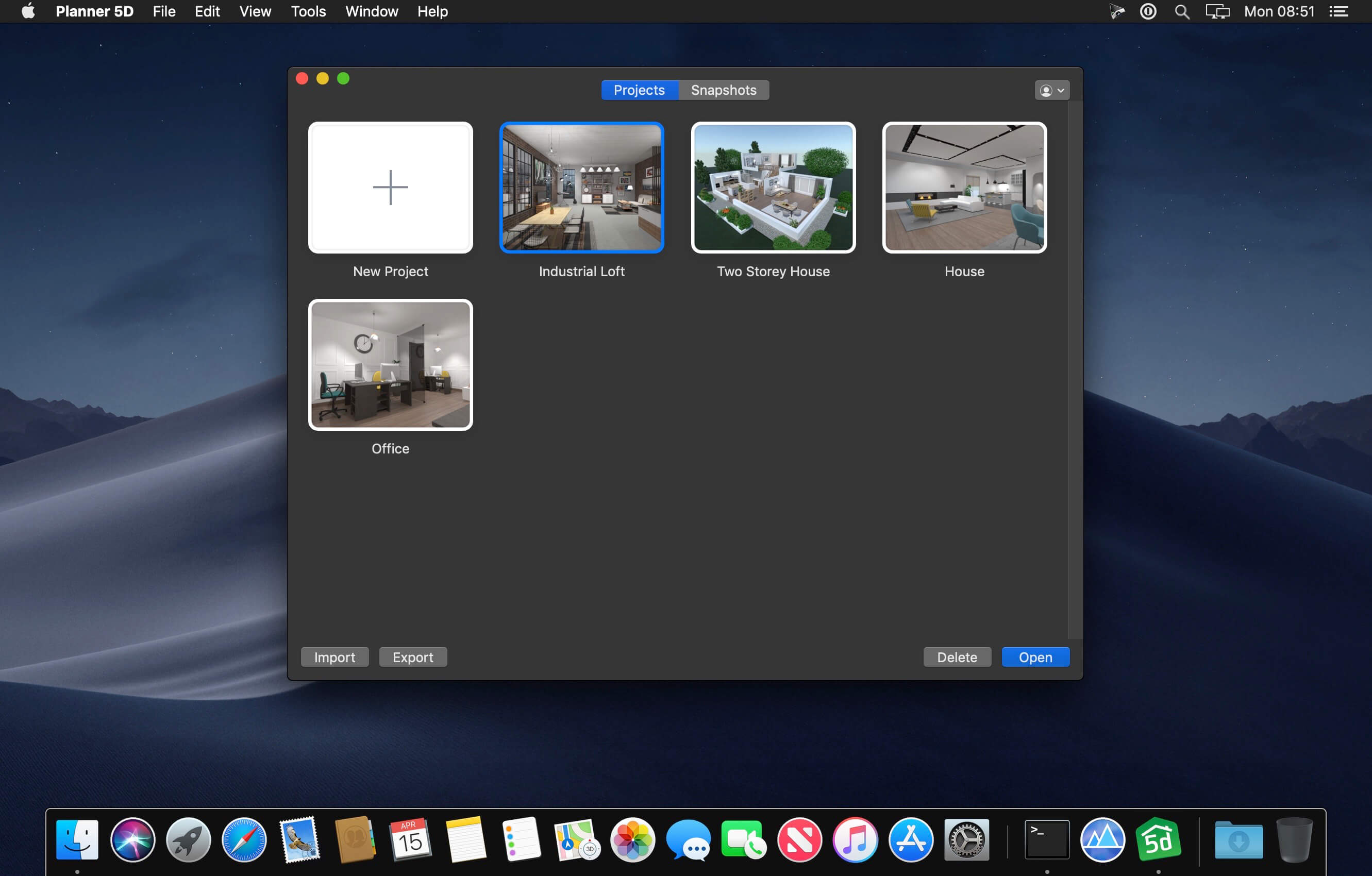Click the Planner 5D icon in the Dock
The height and width of the screenshot is (876, 1372).
1157,839
